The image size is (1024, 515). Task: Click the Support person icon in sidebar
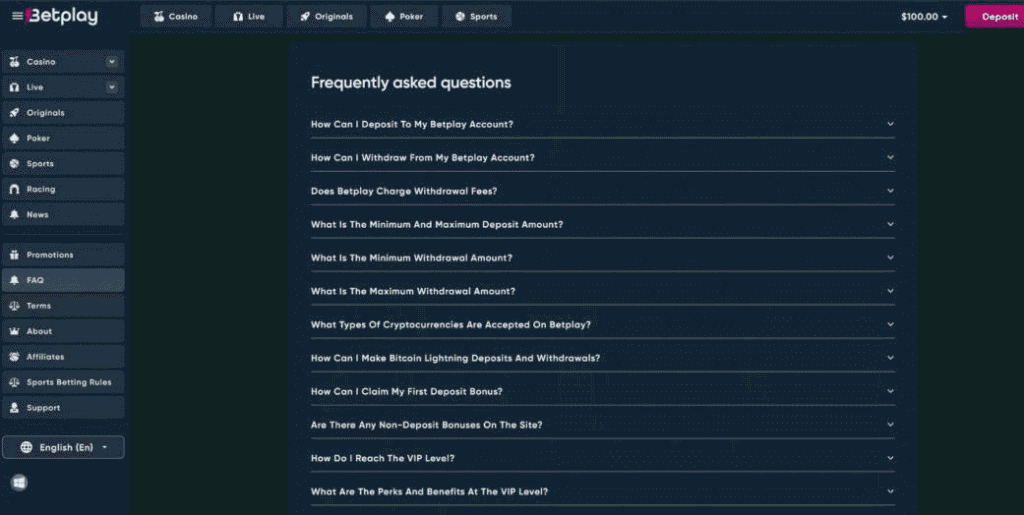[x=14, y=408]
